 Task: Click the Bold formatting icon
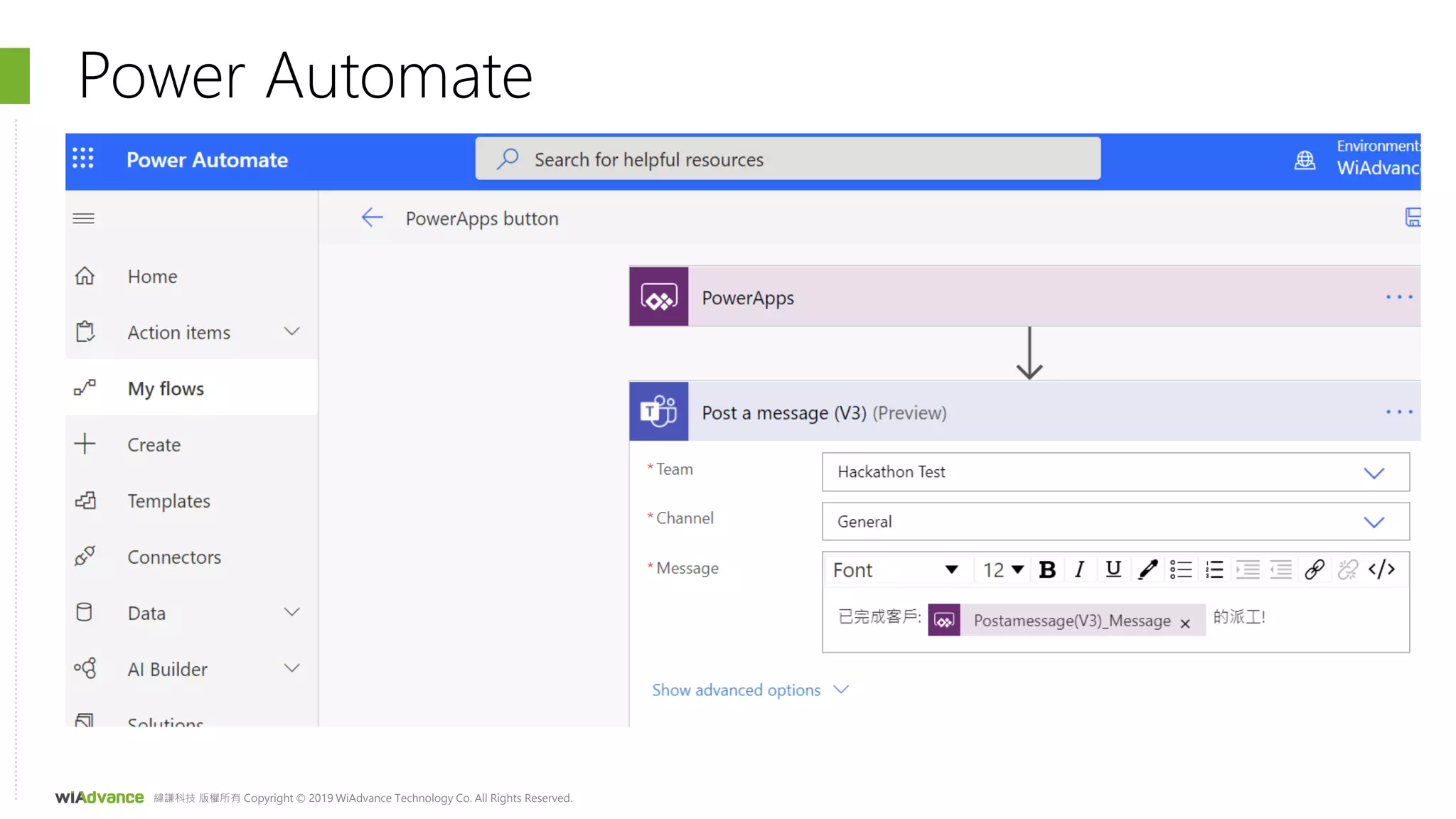(x=1046, y=569)
